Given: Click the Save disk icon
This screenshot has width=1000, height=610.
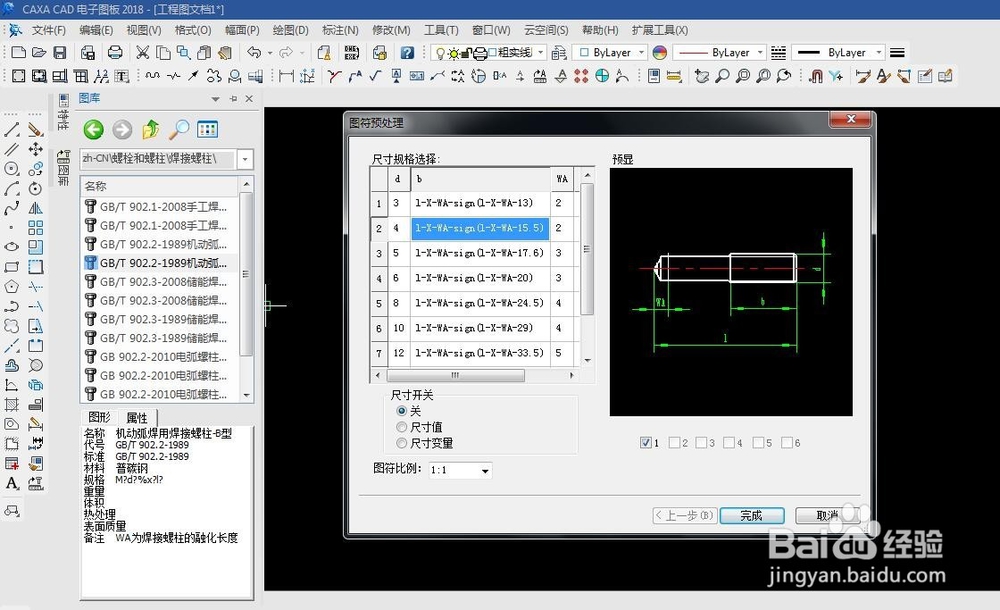Looking at the screenshot, I should click(x=59, y=52).
